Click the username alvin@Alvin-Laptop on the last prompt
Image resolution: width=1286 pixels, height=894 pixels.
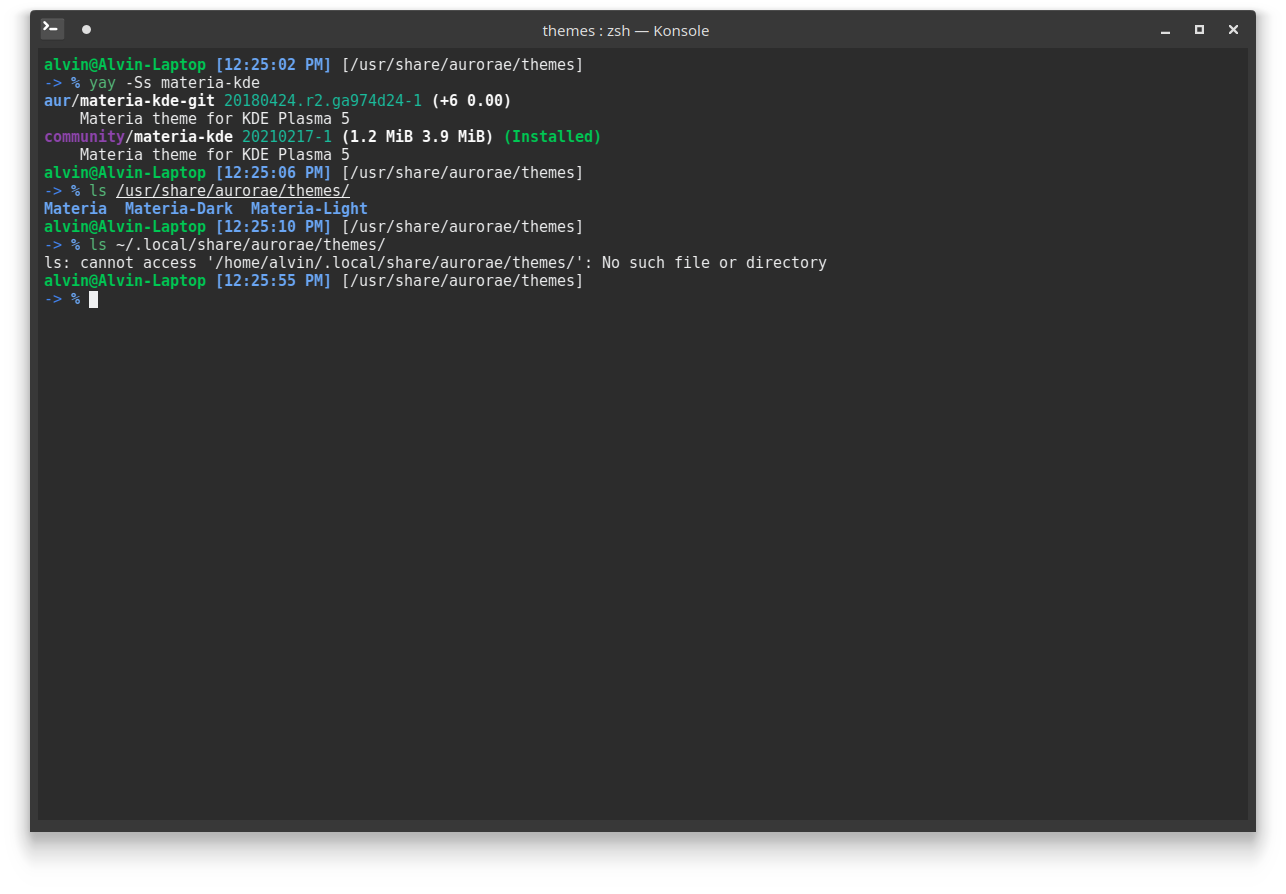tap(123, 280)
